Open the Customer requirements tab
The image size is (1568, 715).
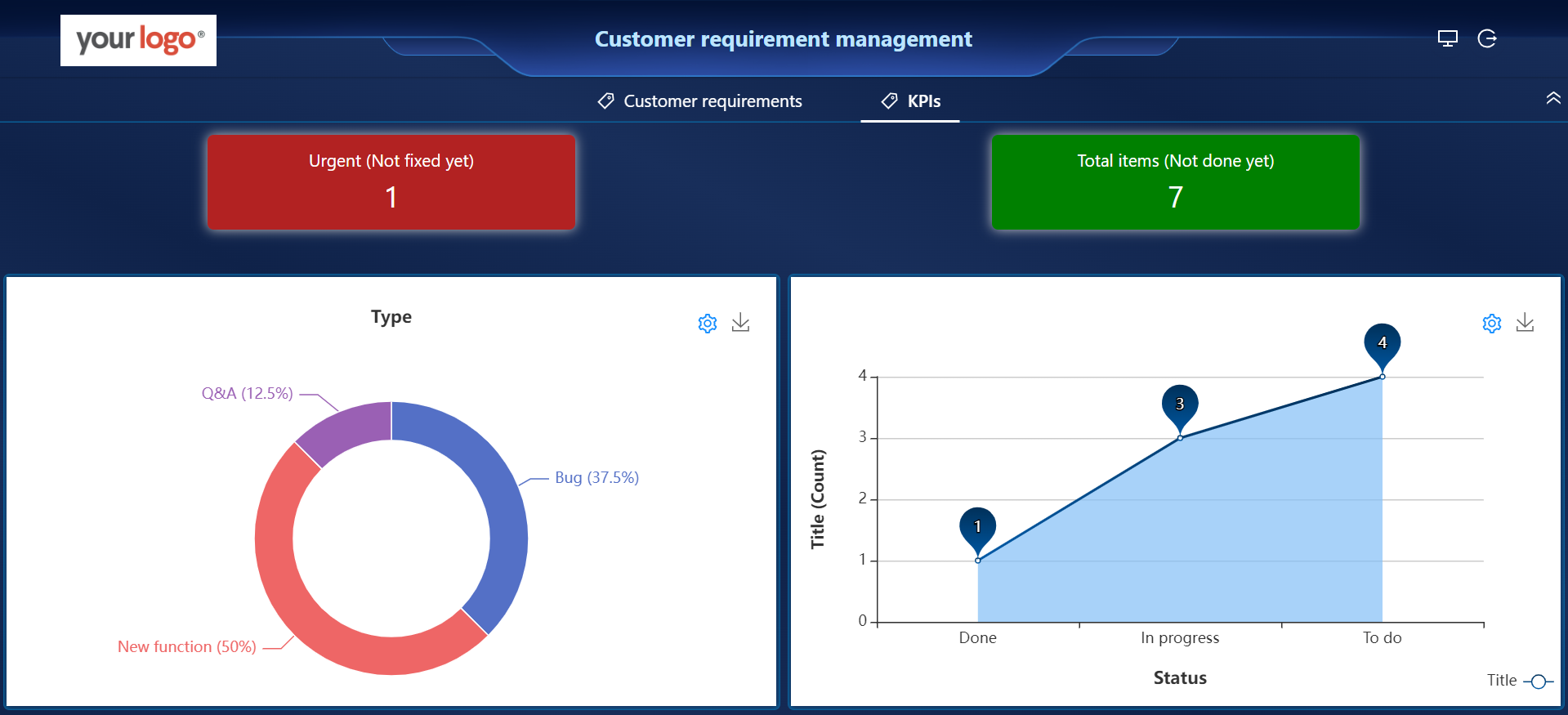(699, 101)
